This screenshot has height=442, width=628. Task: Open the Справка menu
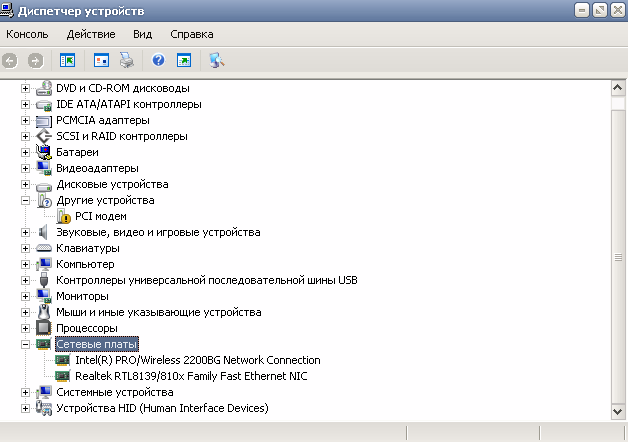(x=192, y=34)
